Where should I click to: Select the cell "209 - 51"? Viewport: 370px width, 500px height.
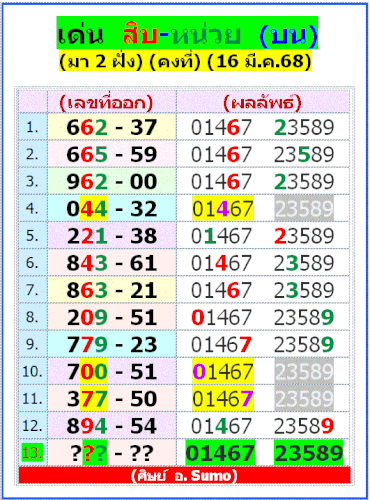tap(112, 317)
